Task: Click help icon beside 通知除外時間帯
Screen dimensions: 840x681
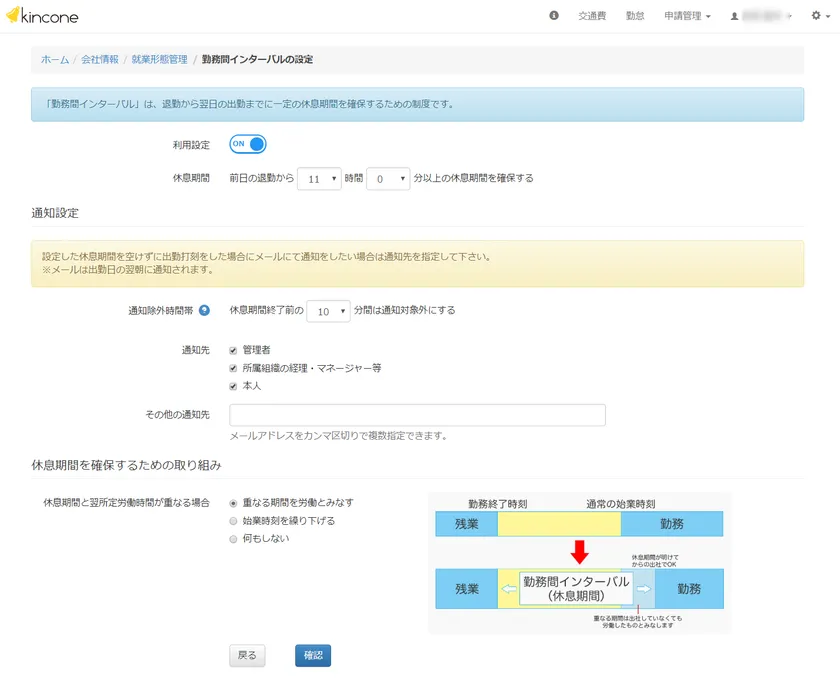Action: pos(204,311)
